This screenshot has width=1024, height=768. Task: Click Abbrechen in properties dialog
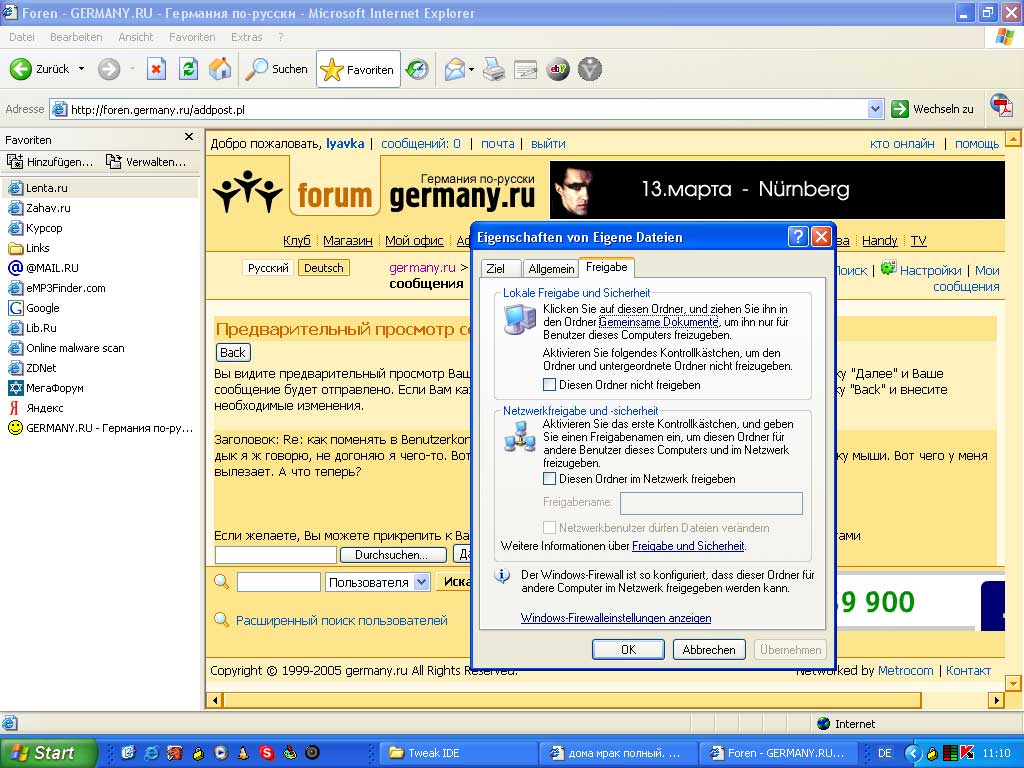pos(709,650)
